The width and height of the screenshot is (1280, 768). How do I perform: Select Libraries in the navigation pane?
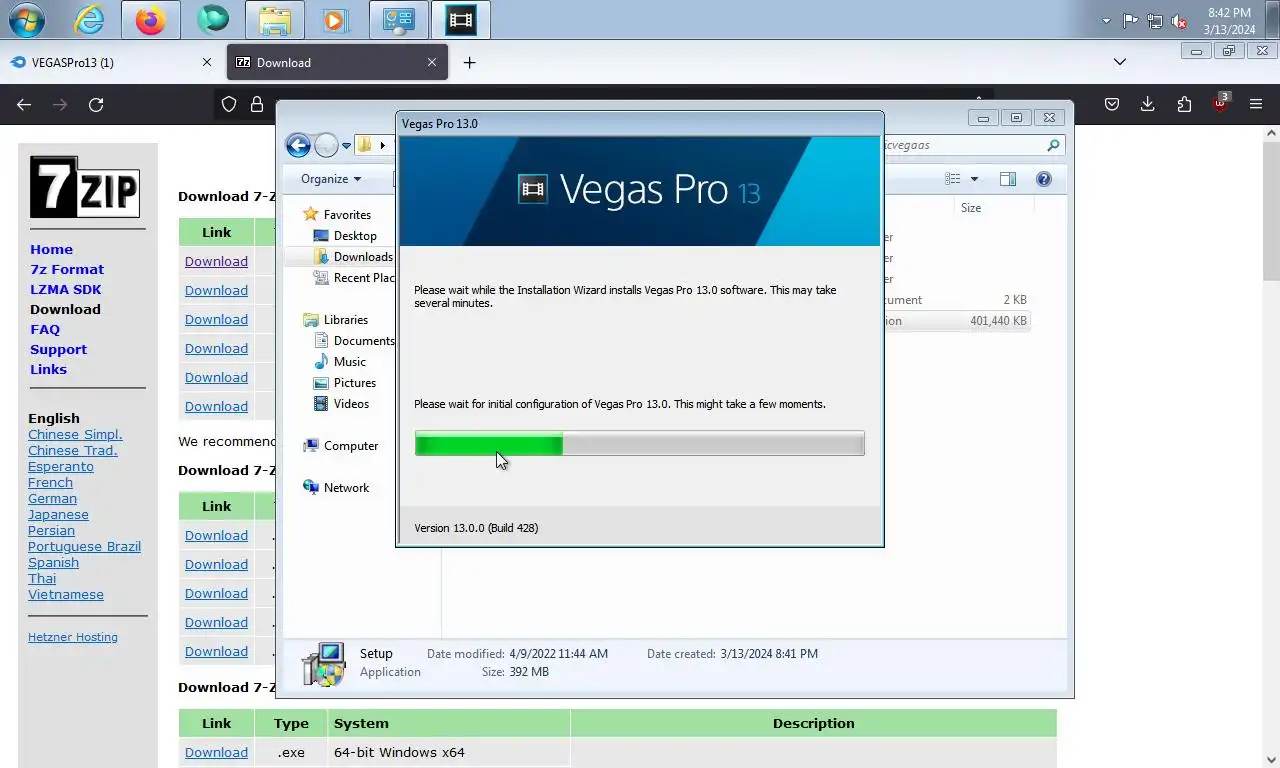pos(346,320)
